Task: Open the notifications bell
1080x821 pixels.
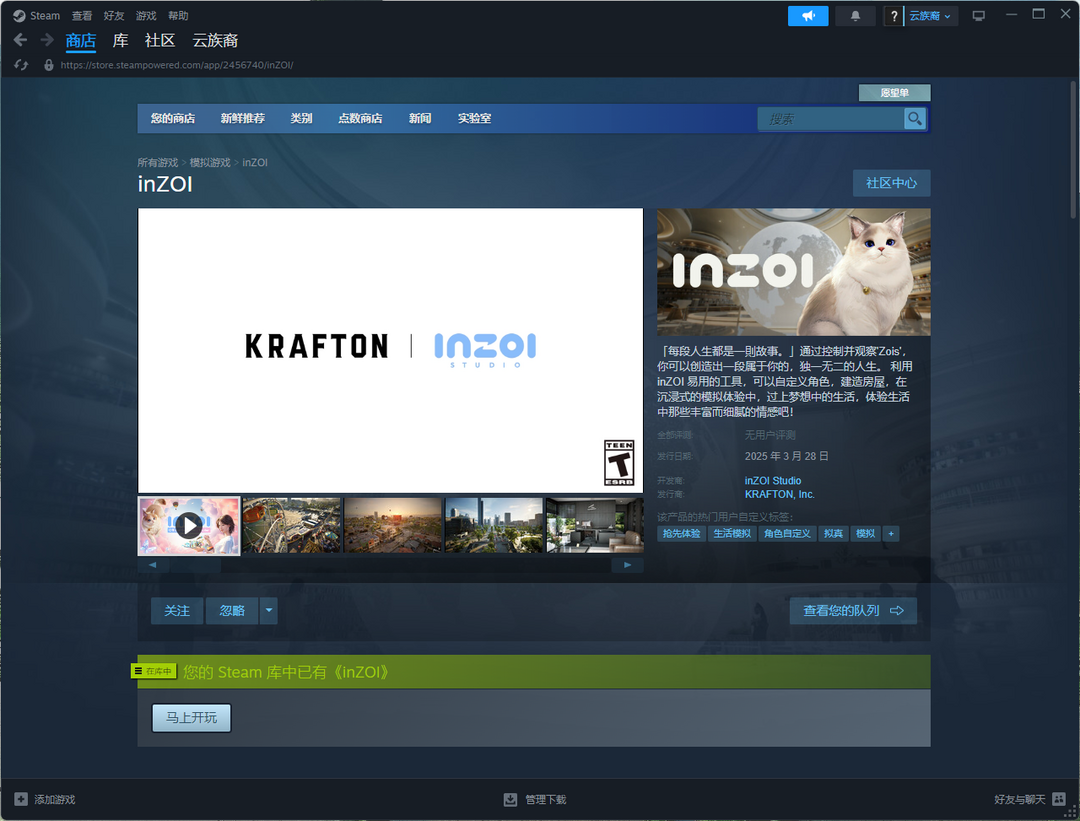Action: (x=855, y=16)
